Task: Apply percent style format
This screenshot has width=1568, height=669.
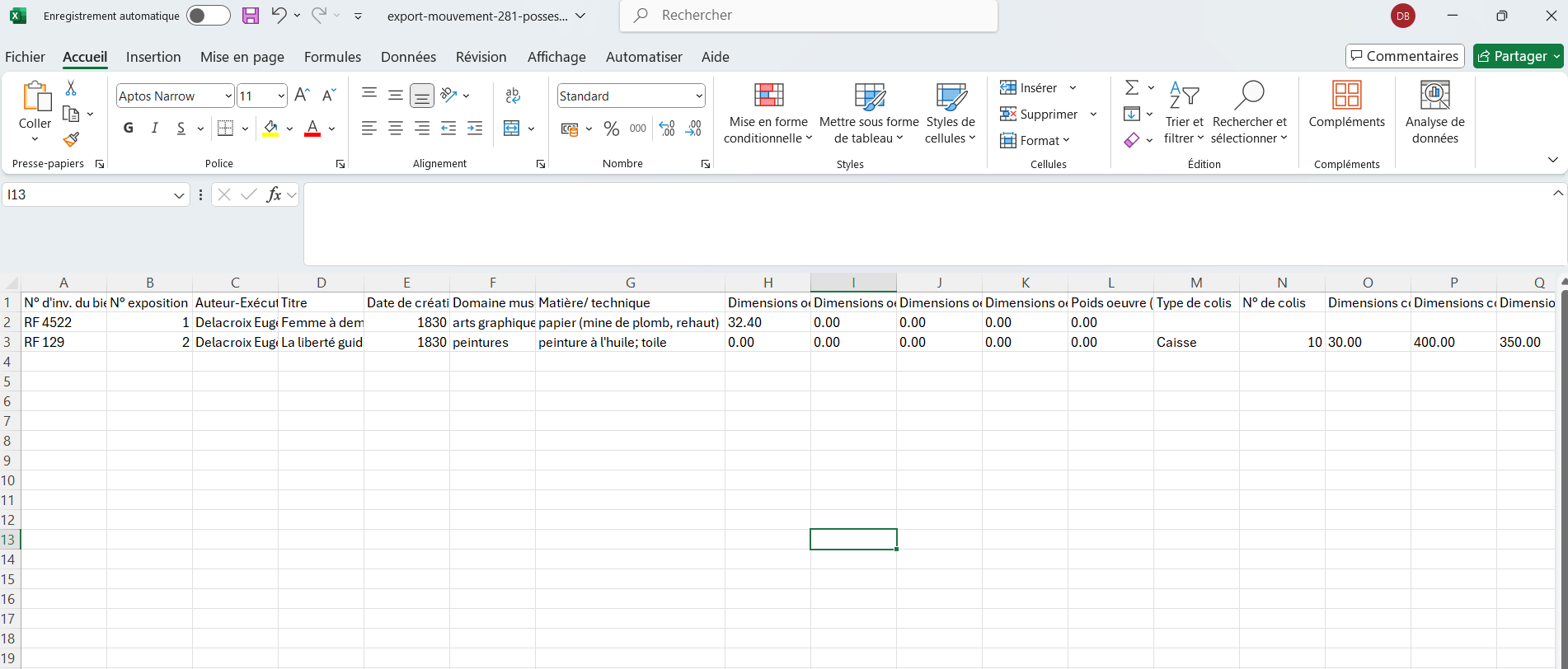Action: coord(612,129)
